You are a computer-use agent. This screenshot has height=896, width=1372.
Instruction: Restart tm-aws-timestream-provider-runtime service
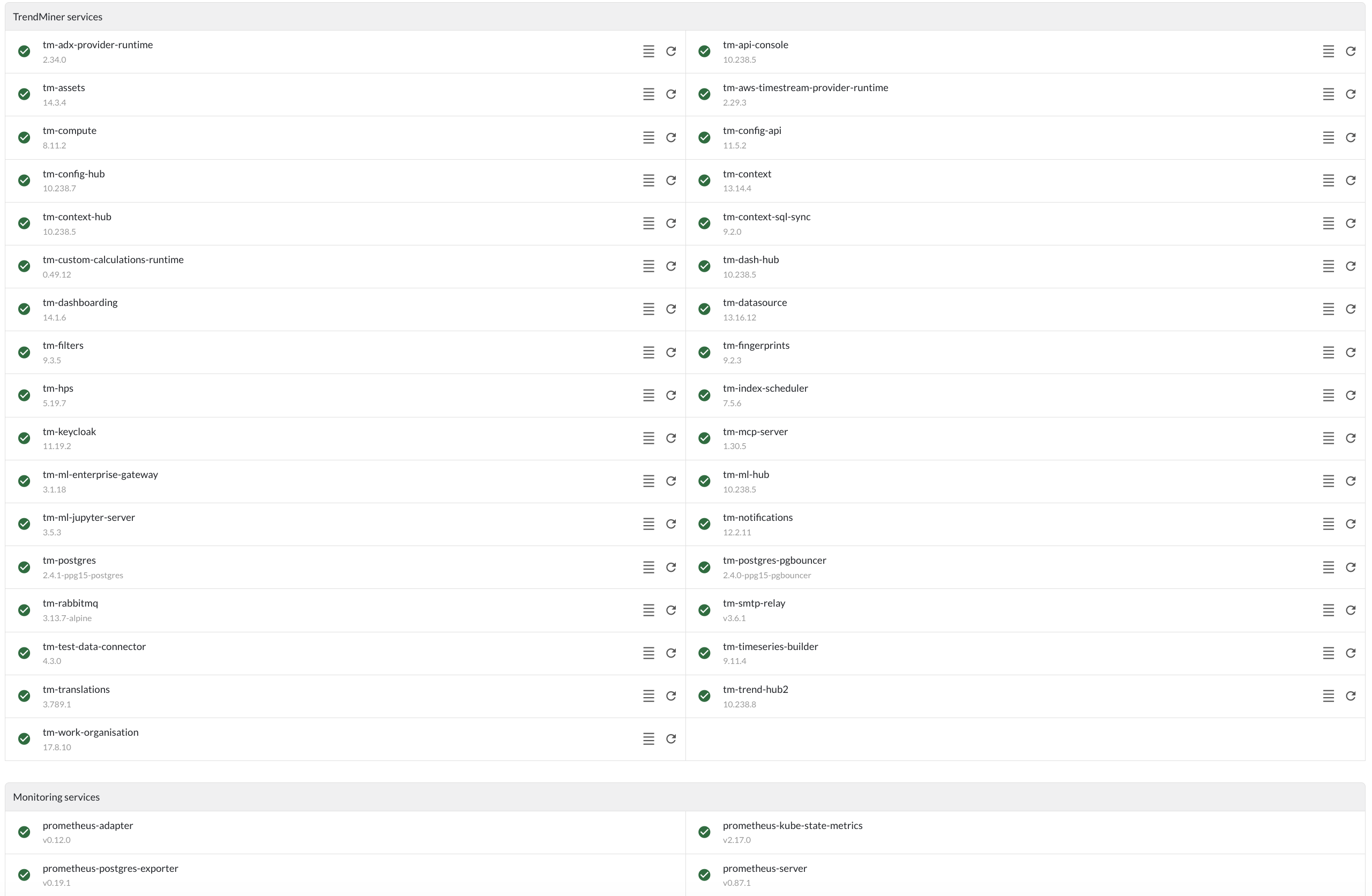(1351, 94)
